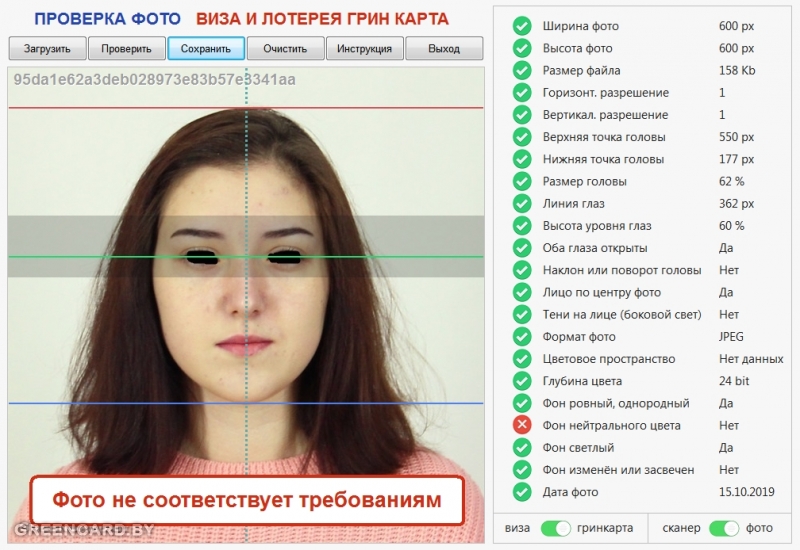Click the check icon beside Цветовое пространство
Viewport: 800px width, 550px height.
coord(522,359)
